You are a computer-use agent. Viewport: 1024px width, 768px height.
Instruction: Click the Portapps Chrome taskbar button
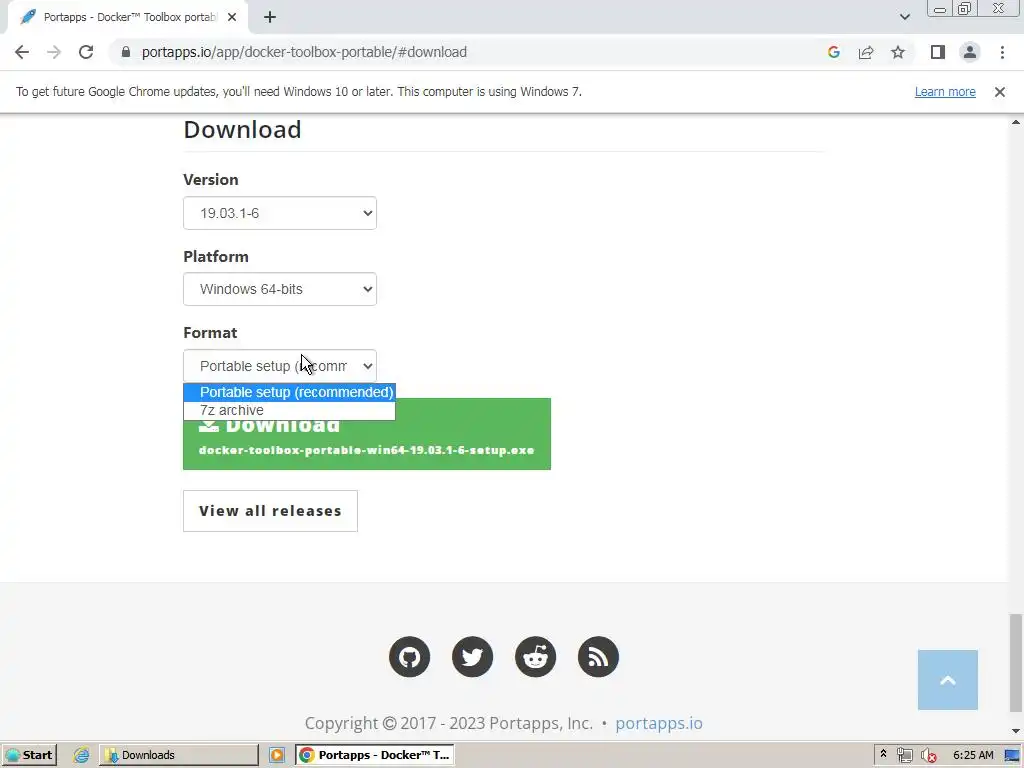tap(375, 755)
